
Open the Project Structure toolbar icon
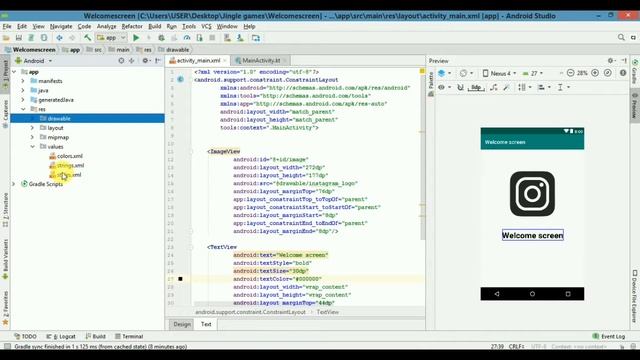(256, 38)
